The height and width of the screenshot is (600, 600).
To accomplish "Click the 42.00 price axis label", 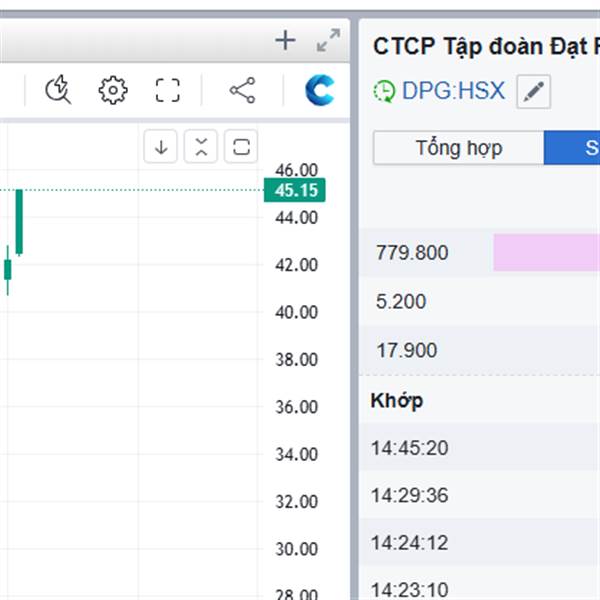I will tap(297, 265).
